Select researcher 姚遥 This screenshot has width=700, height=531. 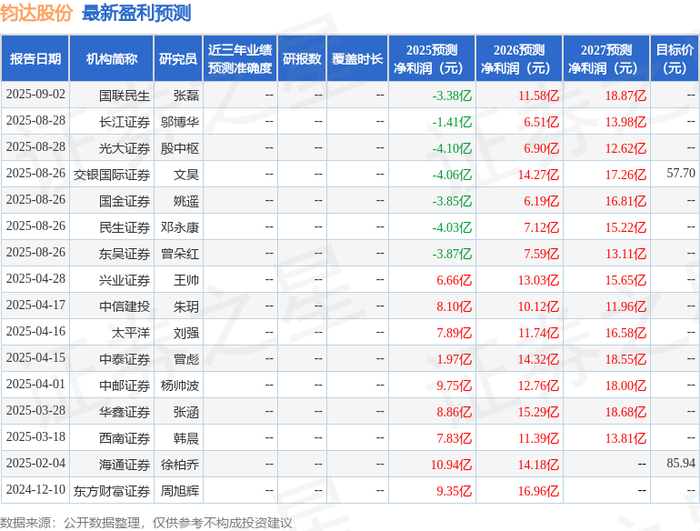pos(186,201)
